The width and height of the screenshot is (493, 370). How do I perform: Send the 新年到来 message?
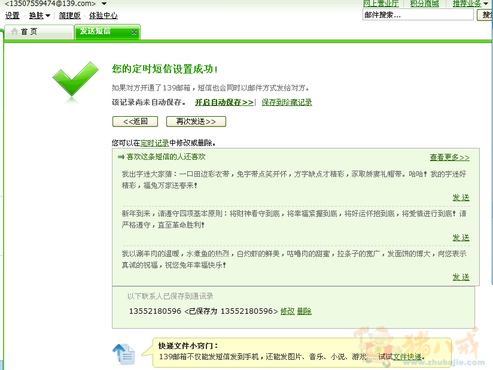[x=461, y=238]
